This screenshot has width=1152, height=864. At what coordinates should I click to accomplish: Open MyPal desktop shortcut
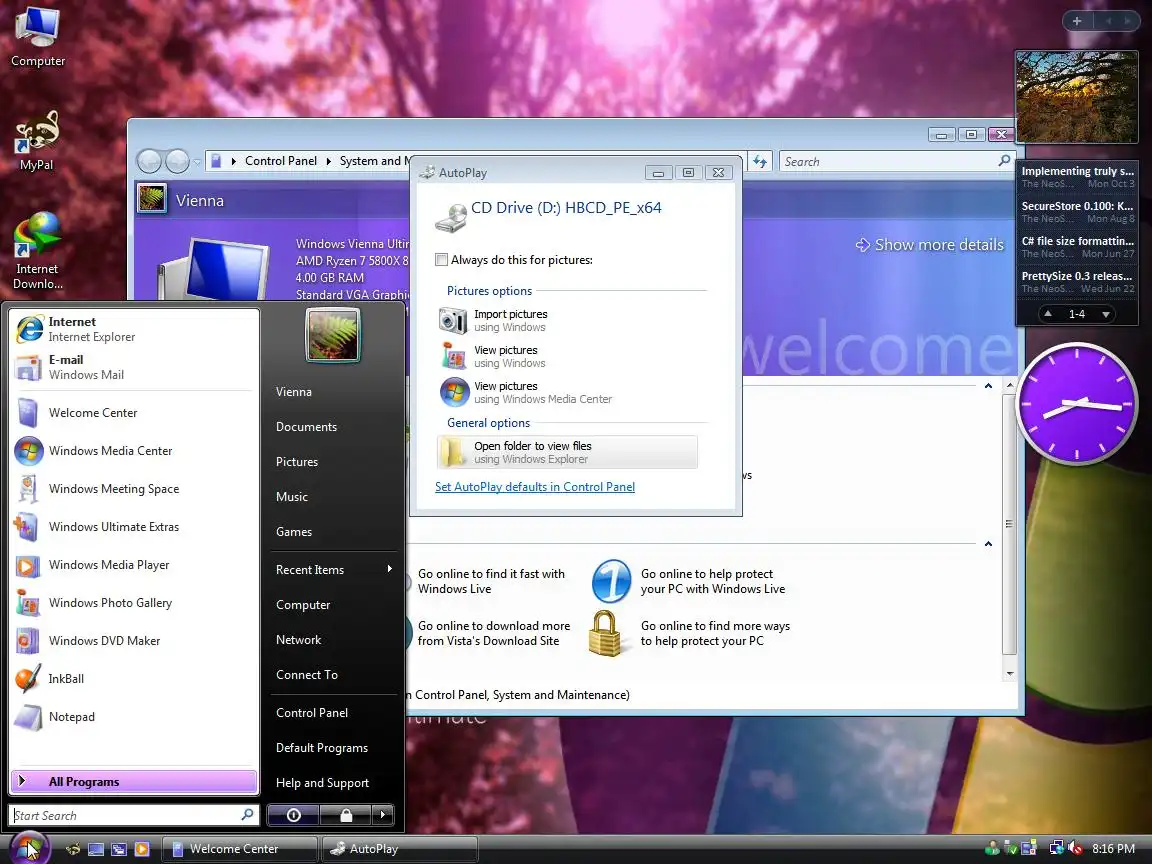tap(37, 141)
